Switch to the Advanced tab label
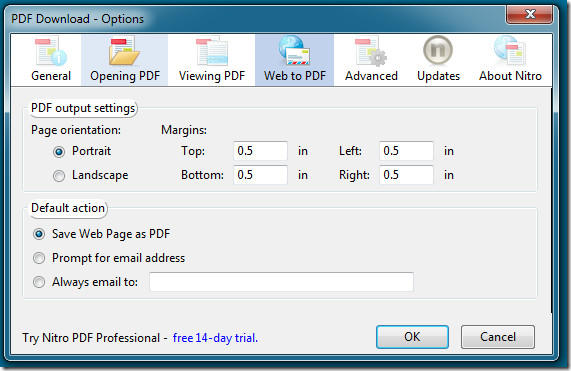The width and height of the screenshot is (571, 371). pyautogui.click(x=371, y=76)
